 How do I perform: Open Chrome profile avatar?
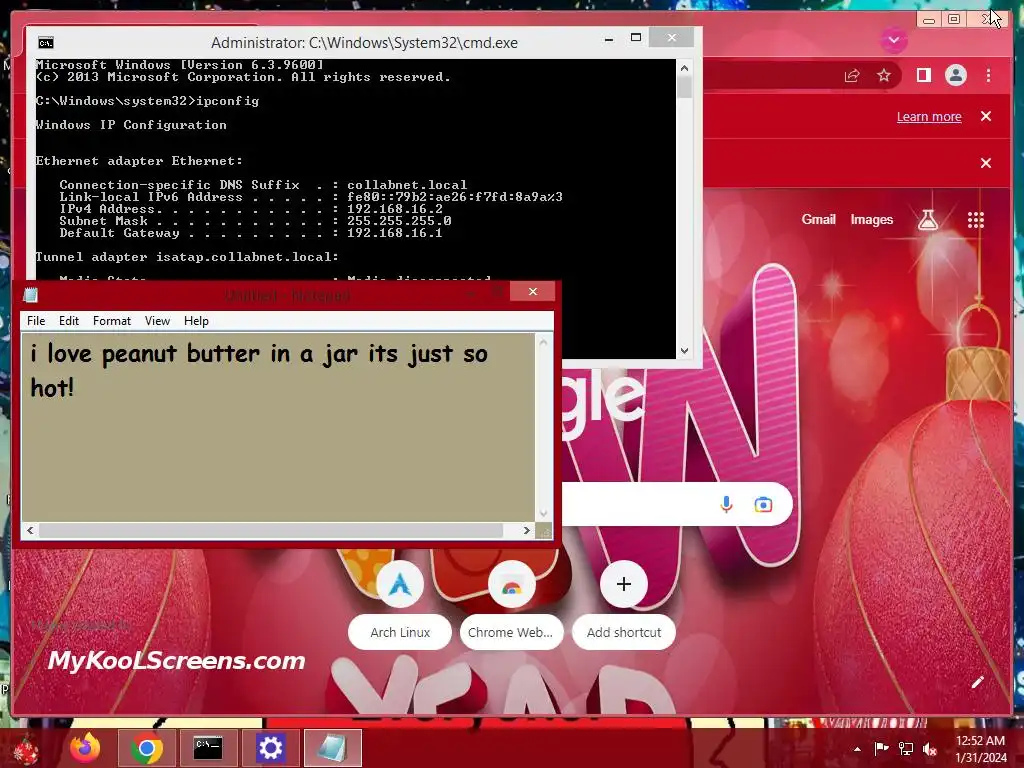955,76
